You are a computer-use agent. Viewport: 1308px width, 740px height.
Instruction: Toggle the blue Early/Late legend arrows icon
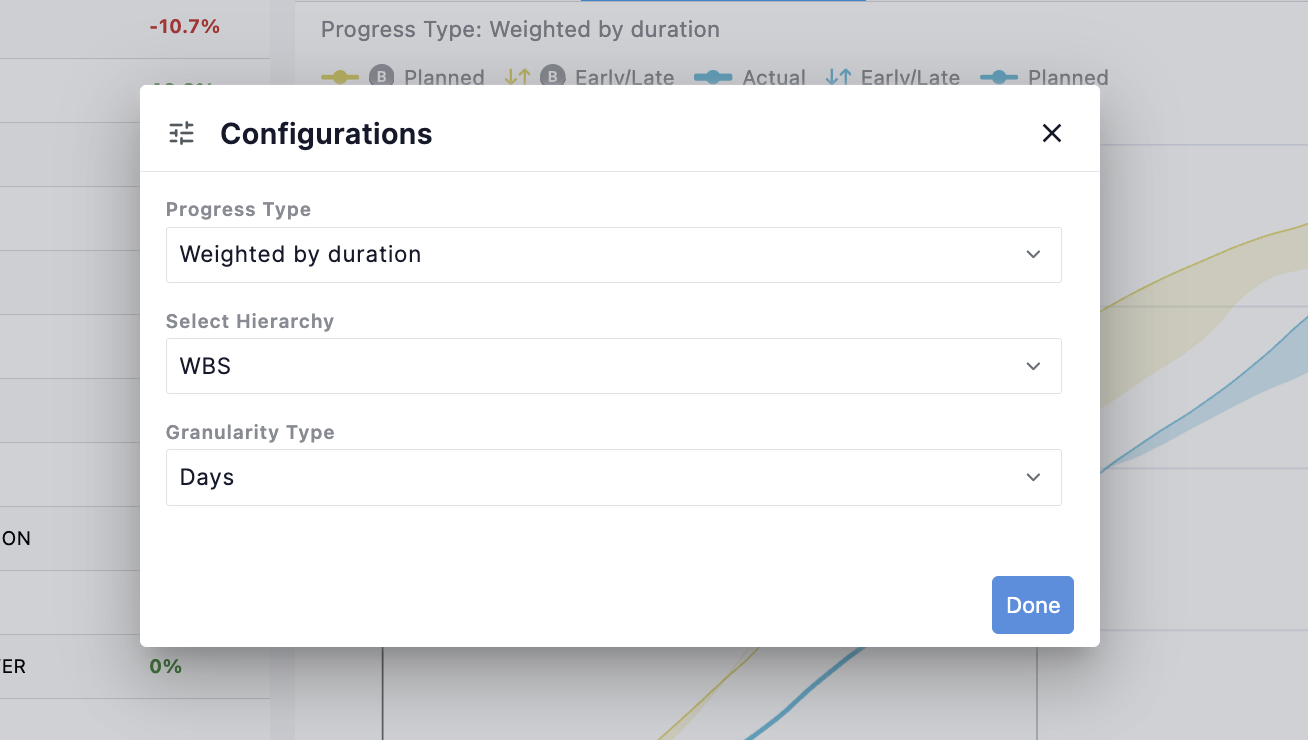838,77
